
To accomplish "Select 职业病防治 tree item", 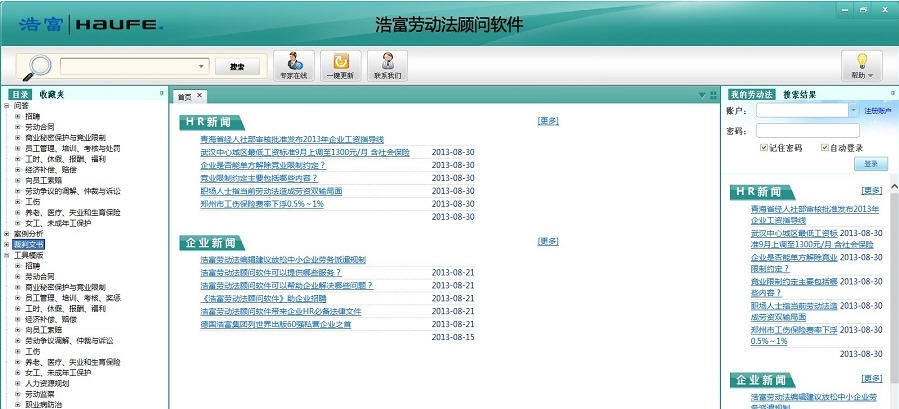I will [x=44, y=404].
